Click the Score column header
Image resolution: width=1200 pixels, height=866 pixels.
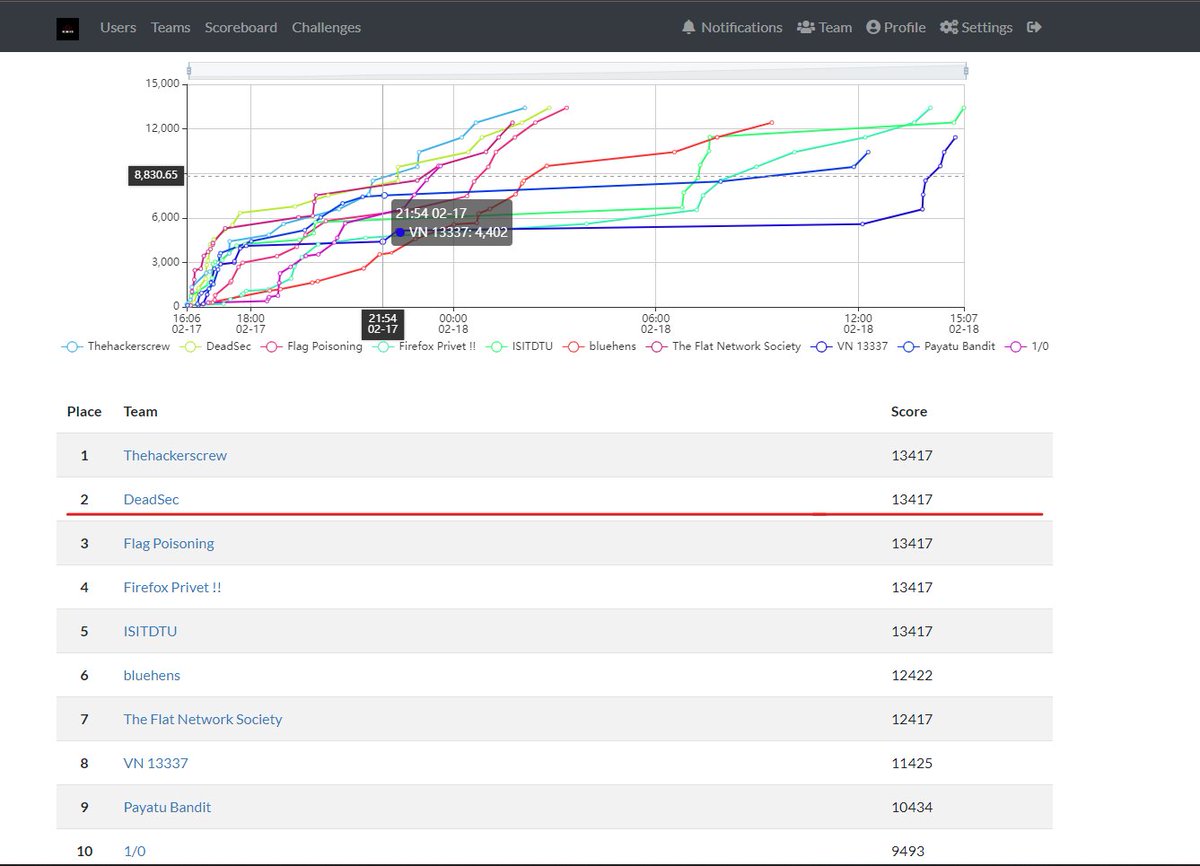click(x=909, y=411)
